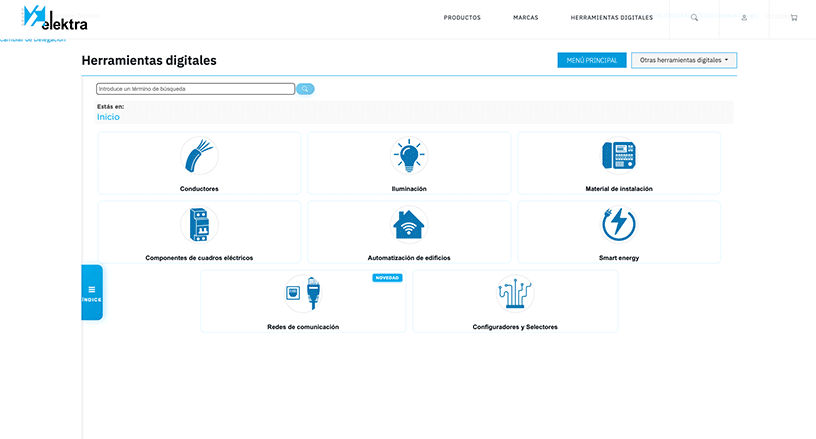Open the user account icon
Image resolution: width=816 pixels, height=439 pixels.
pyautogui.click(x=744, y=18)
